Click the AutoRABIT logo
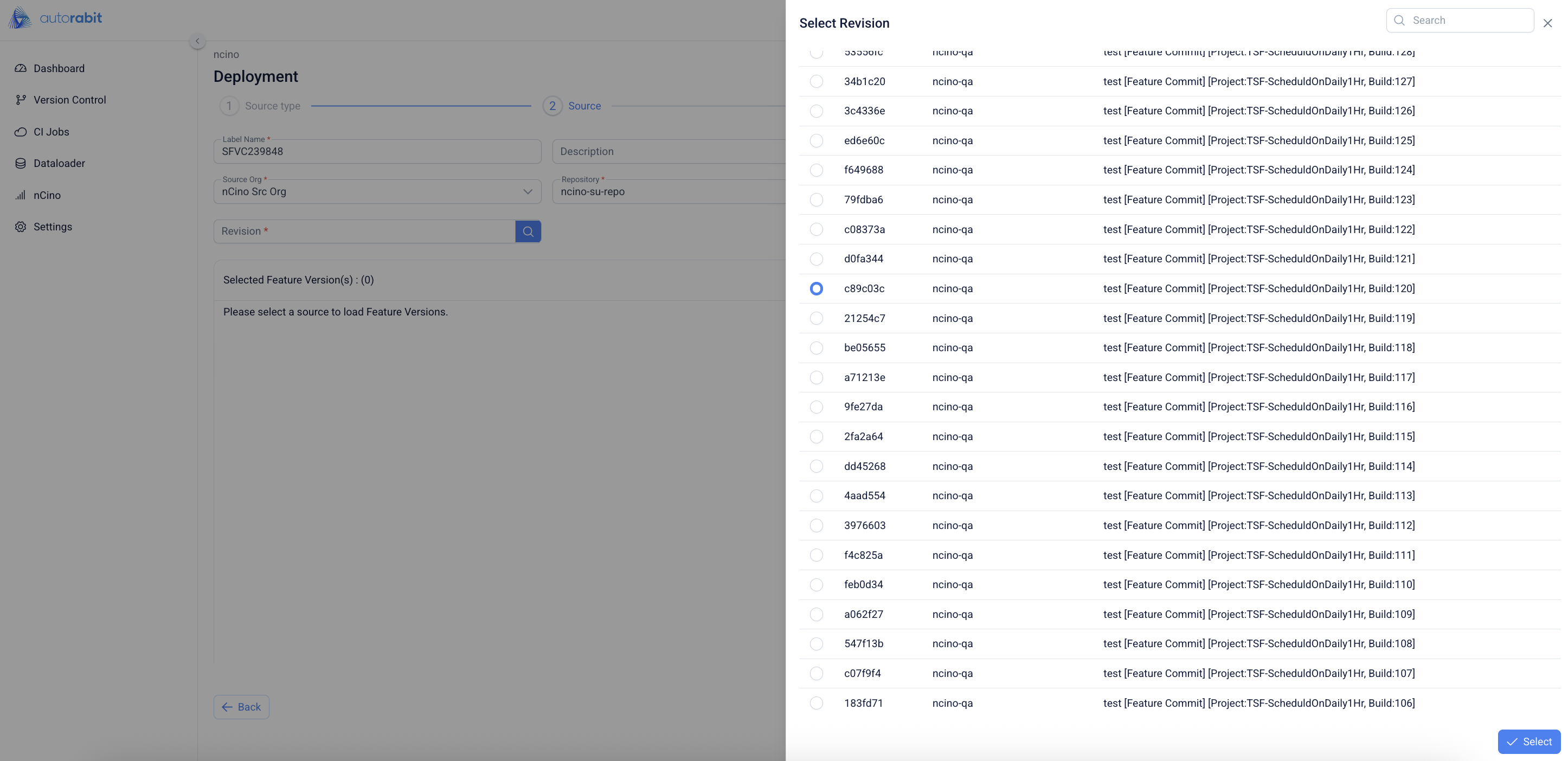Viewport: 1568px width, 761px height. click(55, 18)
